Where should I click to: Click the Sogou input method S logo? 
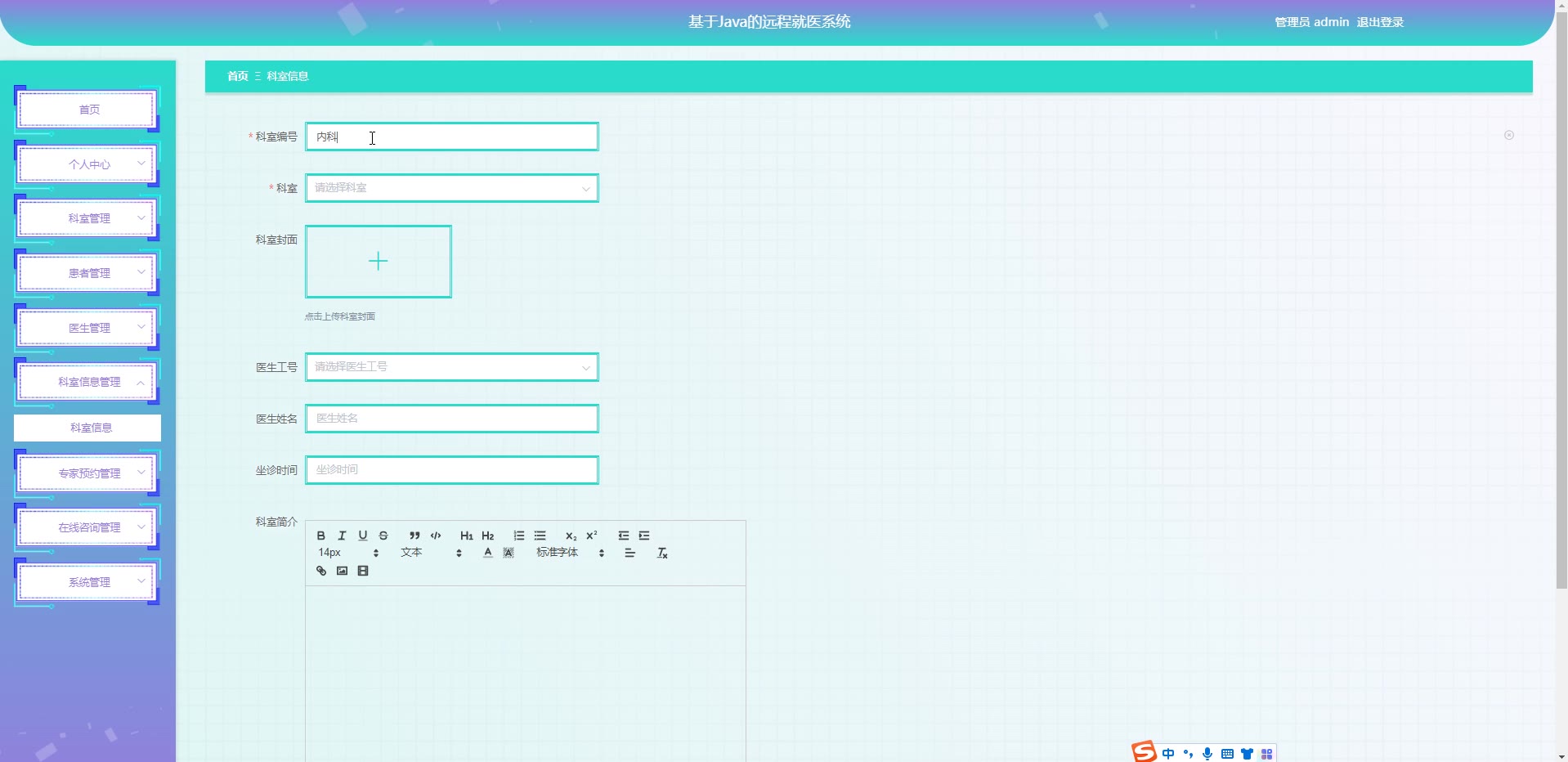(1144, 752)
